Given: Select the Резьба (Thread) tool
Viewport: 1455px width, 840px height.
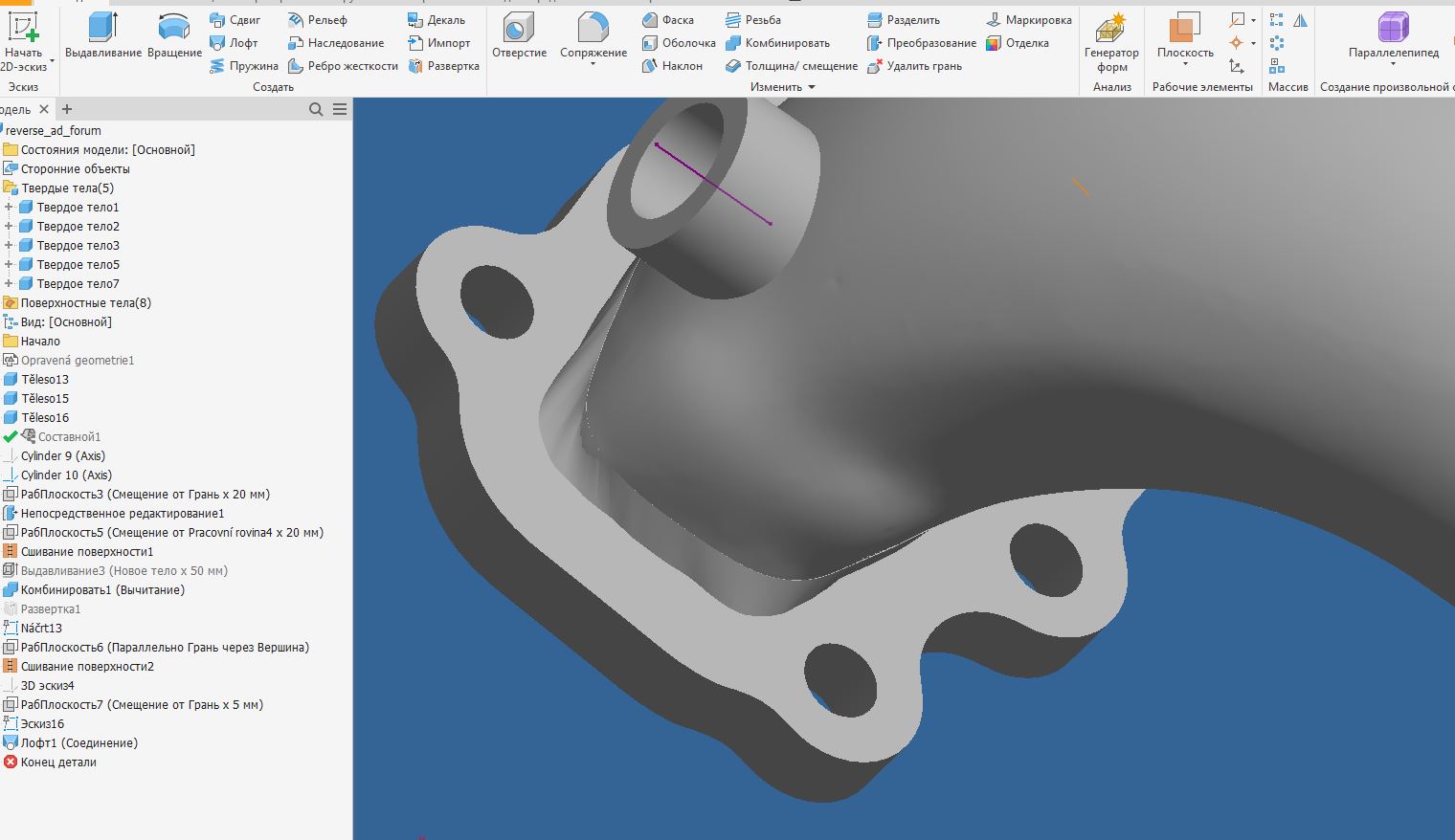Looking at the screenshot, I should [764, 19].
